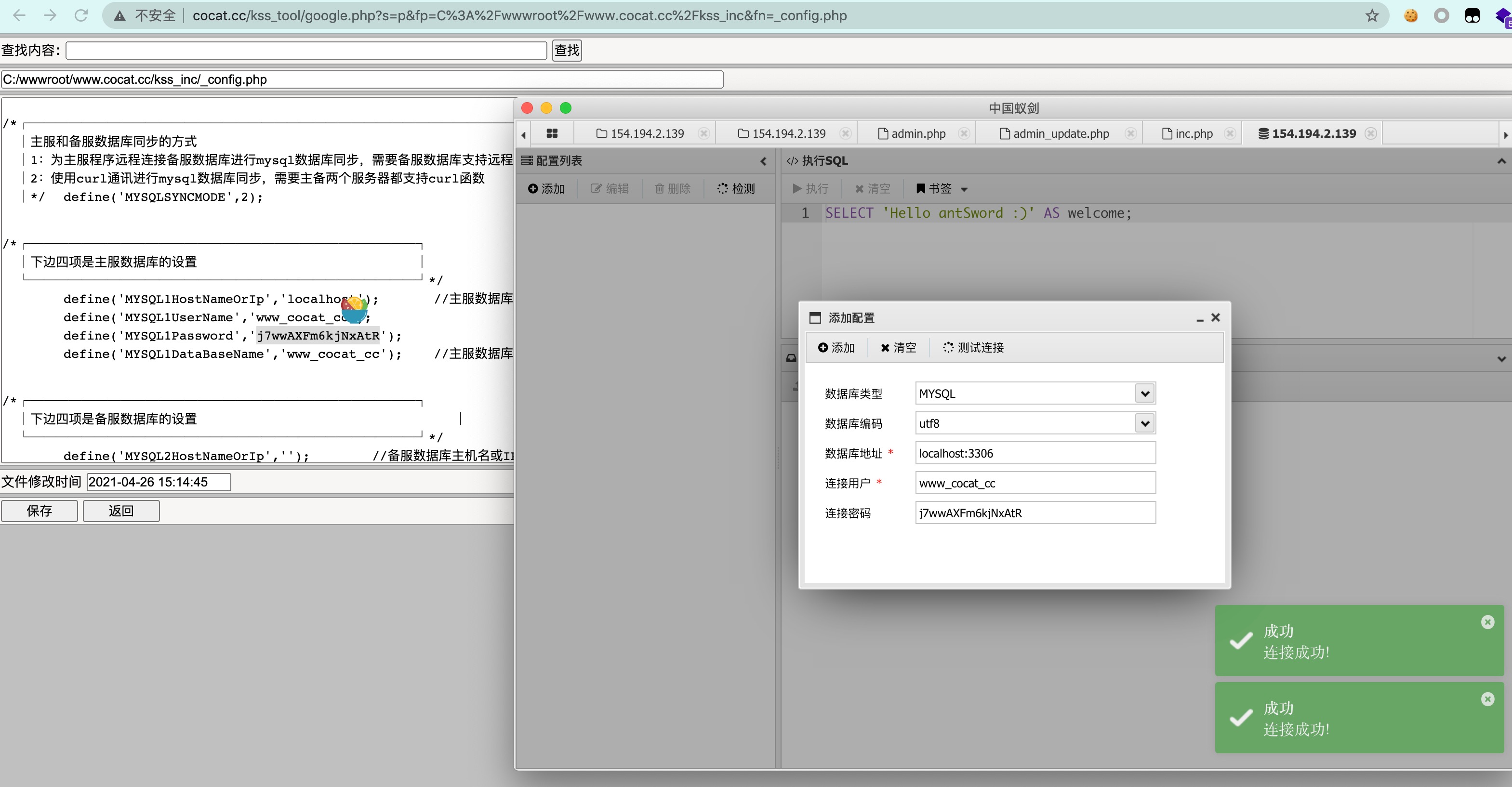
Task: Click the macOS green zoom button of AntSword
Action: (x=566, y=108)
